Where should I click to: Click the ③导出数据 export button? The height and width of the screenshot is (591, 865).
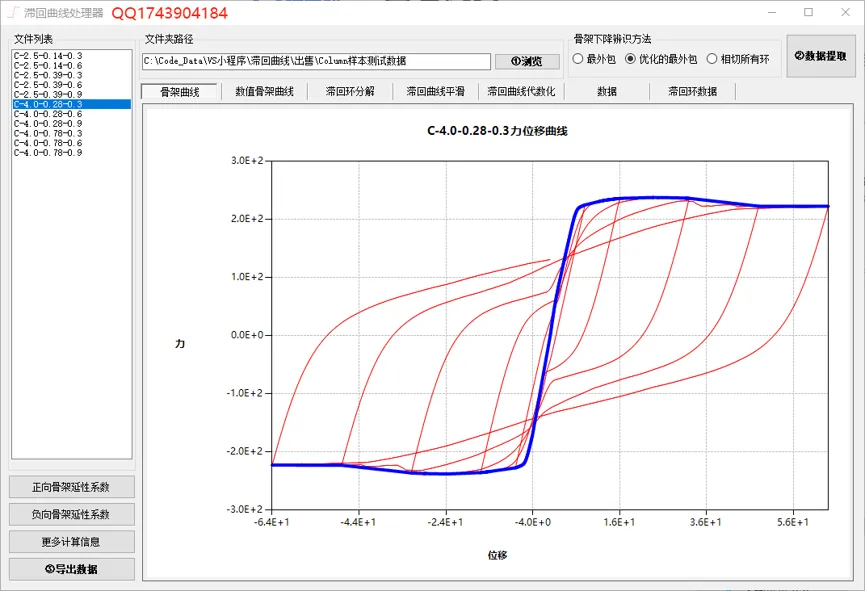click(x=72, y=569)
